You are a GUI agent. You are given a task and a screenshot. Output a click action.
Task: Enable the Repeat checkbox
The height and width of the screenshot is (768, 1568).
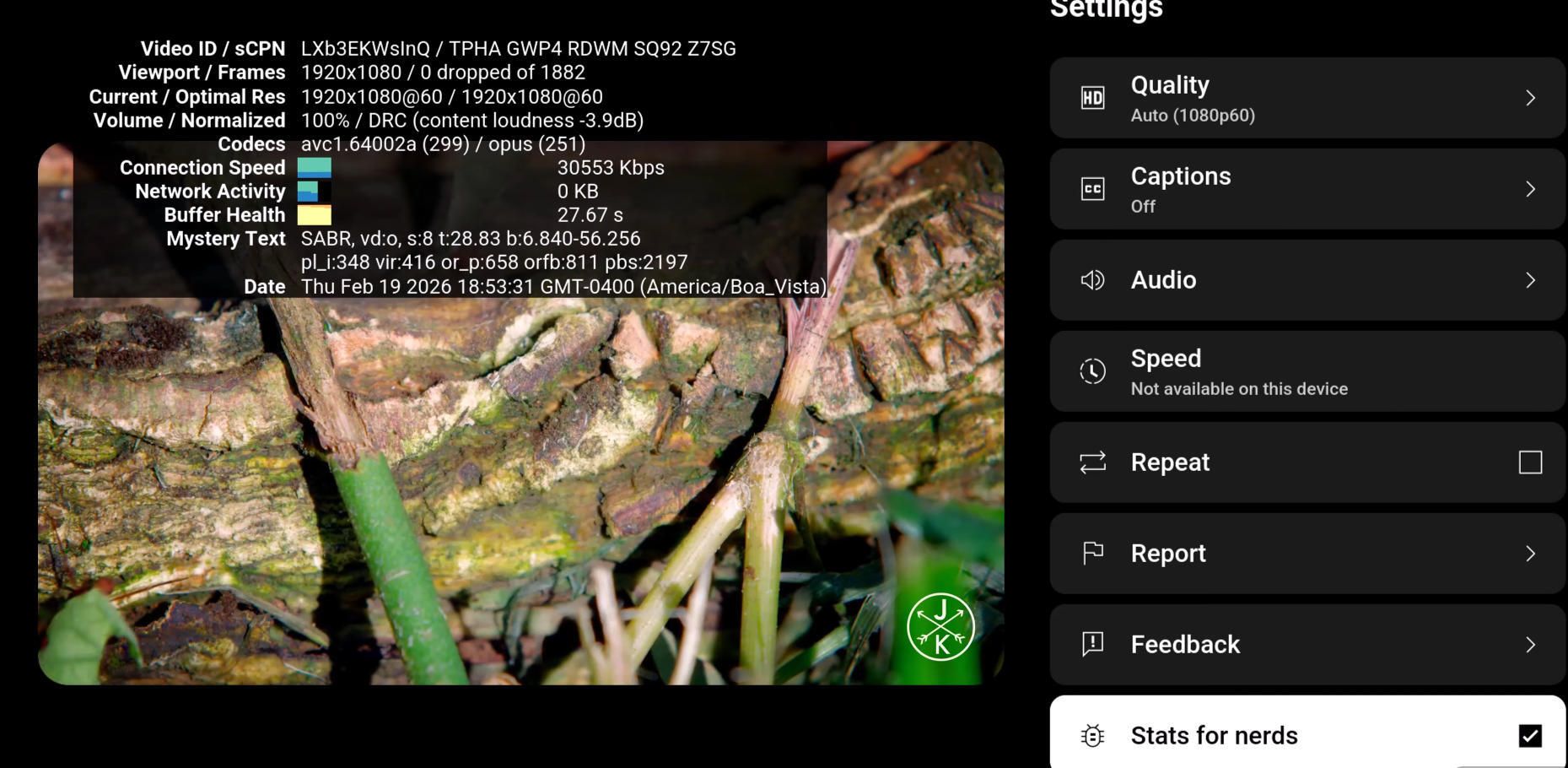point(1530,462)
